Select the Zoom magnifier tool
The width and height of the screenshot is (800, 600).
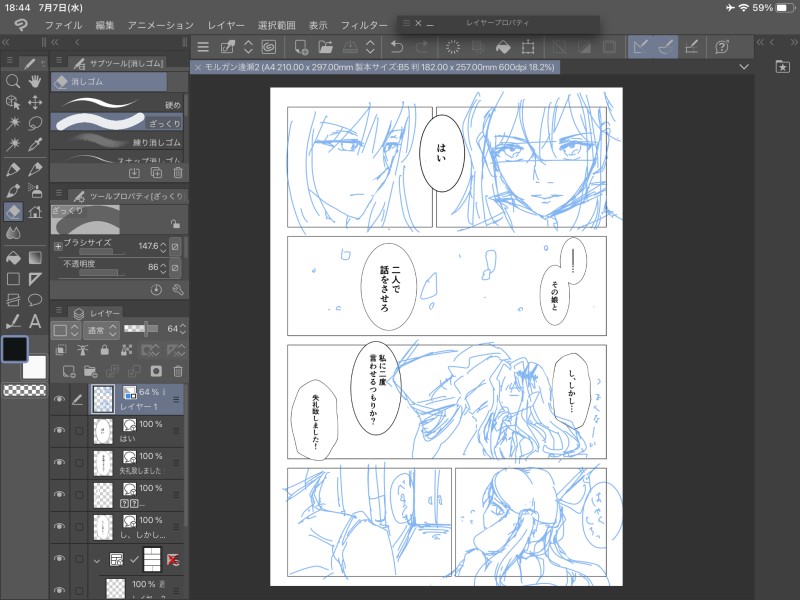[13, 81]
